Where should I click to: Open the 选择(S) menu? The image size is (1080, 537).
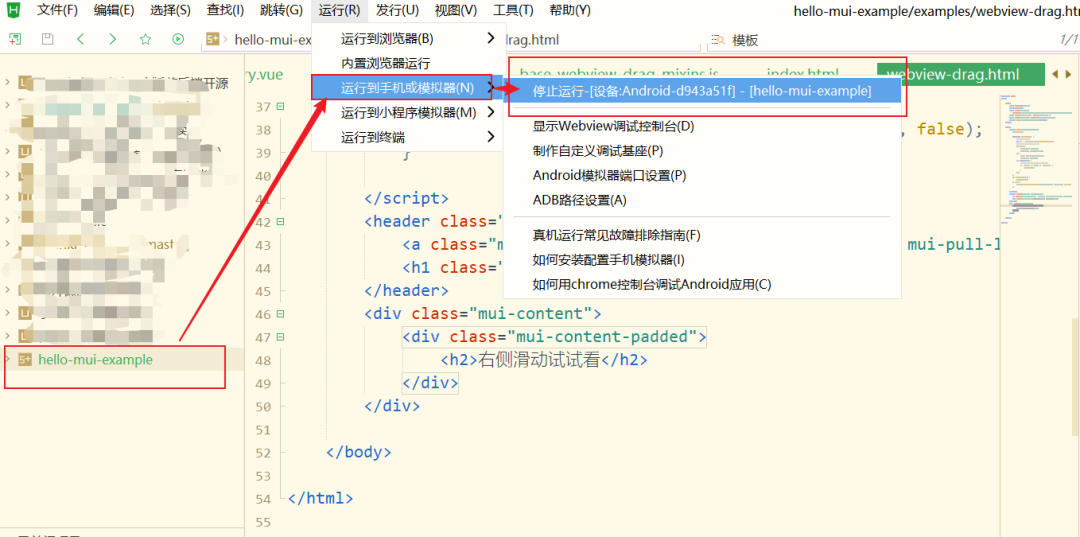pyautogui.click(x=170, y=10)
